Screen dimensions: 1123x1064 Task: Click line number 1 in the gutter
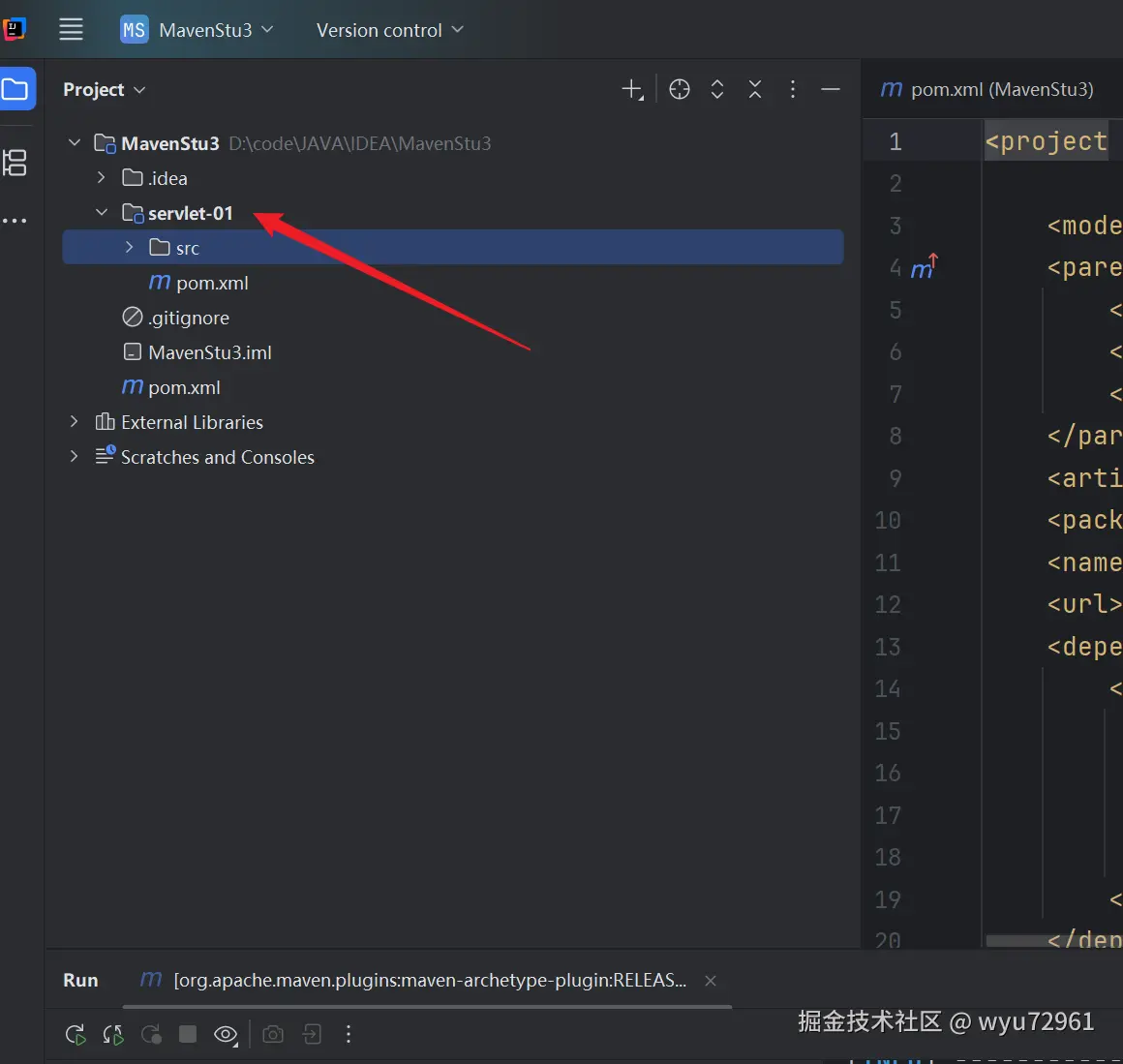[895, 141]
